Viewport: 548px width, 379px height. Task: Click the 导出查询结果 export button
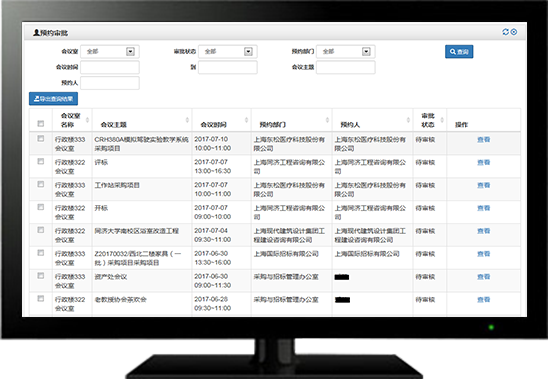pyautogui.click(x=53, y=99)
